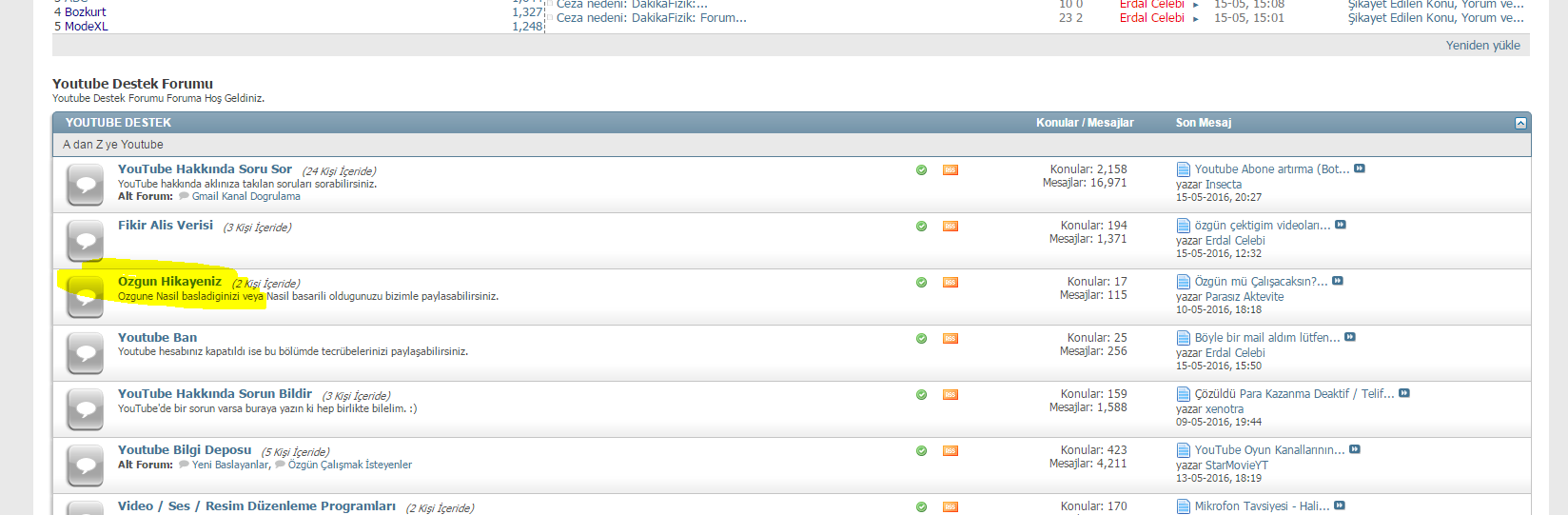Open user ModeXL in top stats list
Image resolution: width=1568 pixels, height=515 pixels.
coord(87,27)
